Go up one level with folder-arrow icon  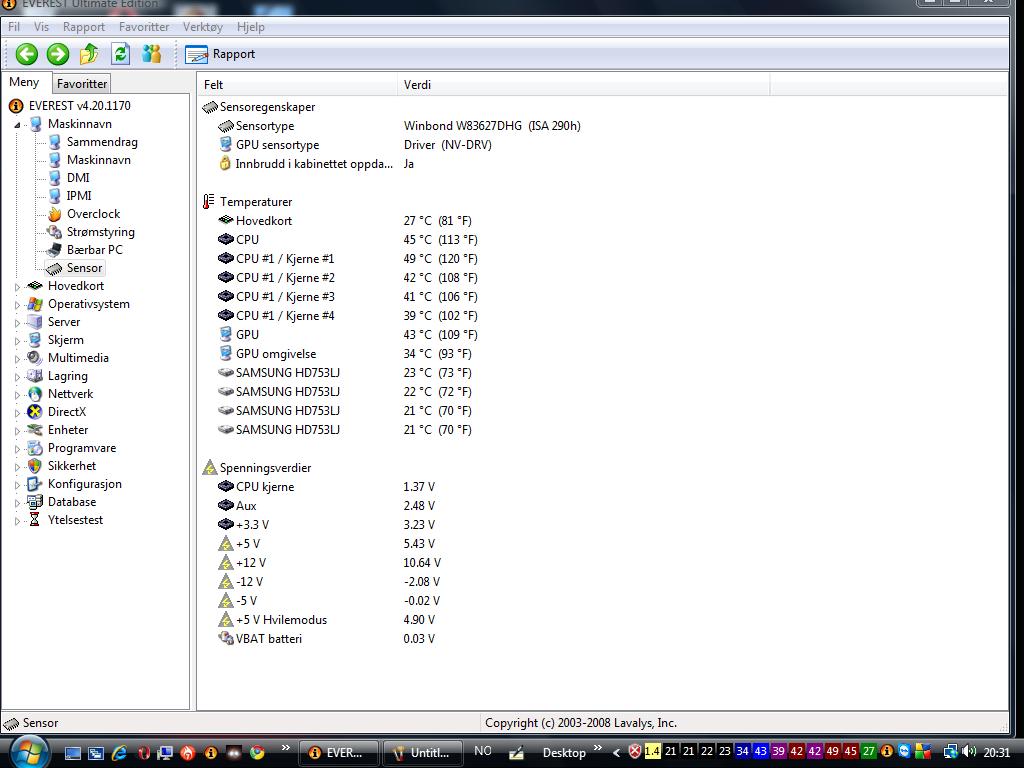[89, 54]
